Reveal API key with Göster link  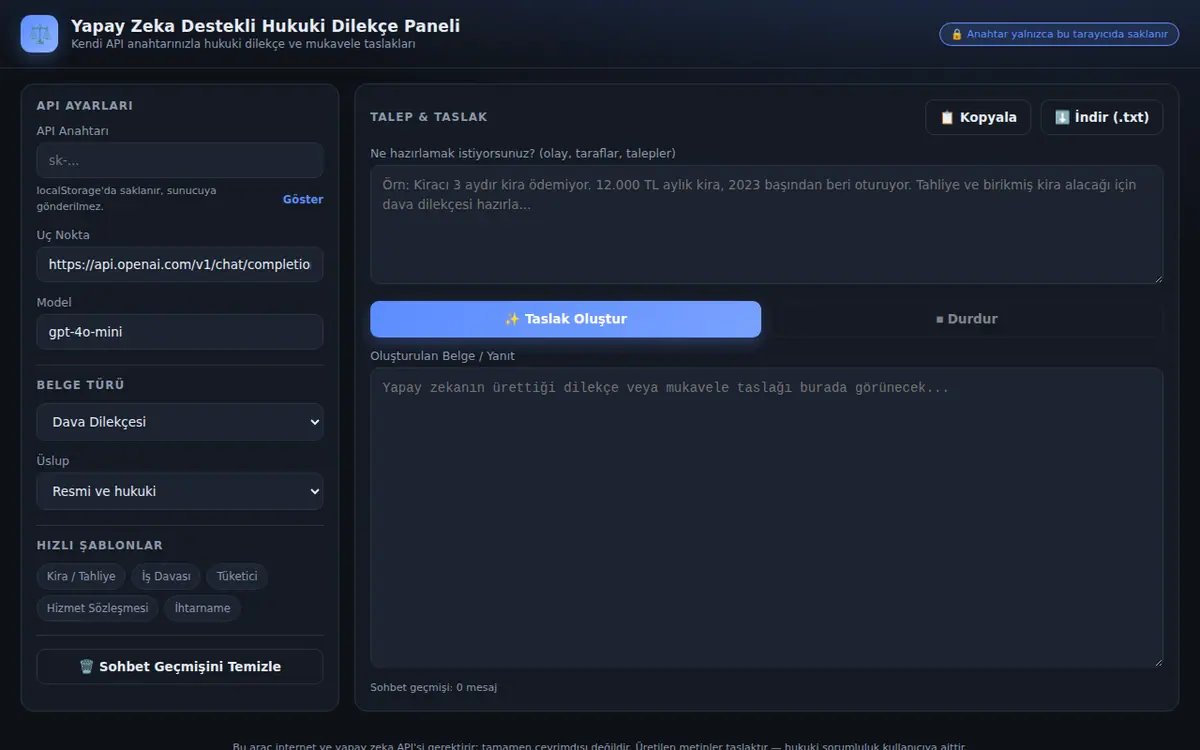pos(303,199)
